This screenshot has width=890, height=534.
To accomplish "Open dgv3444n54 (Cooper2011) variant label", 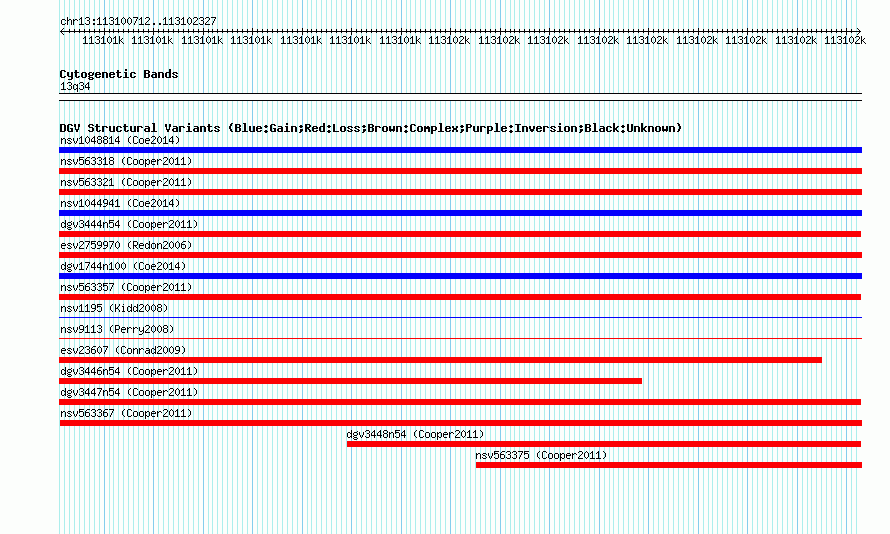I will 129,224.
